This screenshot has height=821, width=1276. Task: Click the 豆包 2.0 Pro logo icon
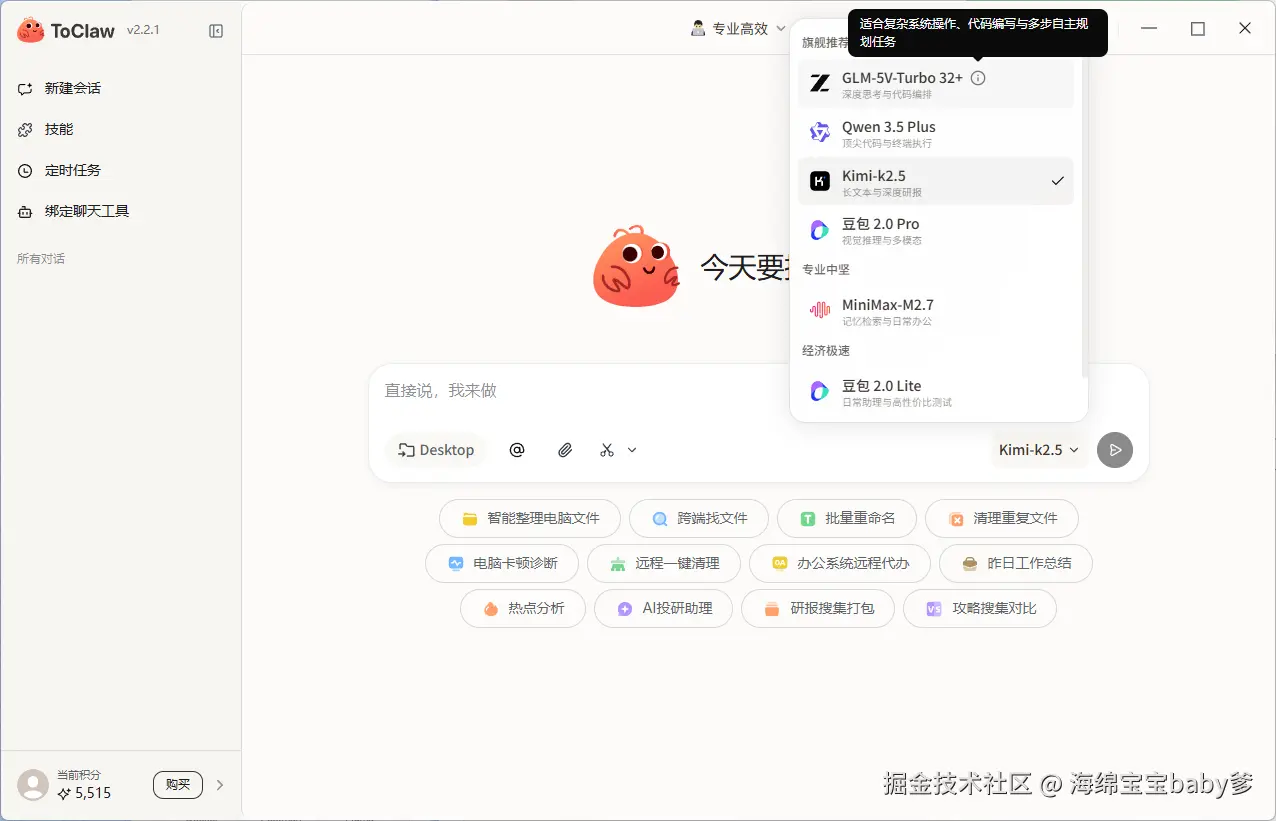(820, 230)
